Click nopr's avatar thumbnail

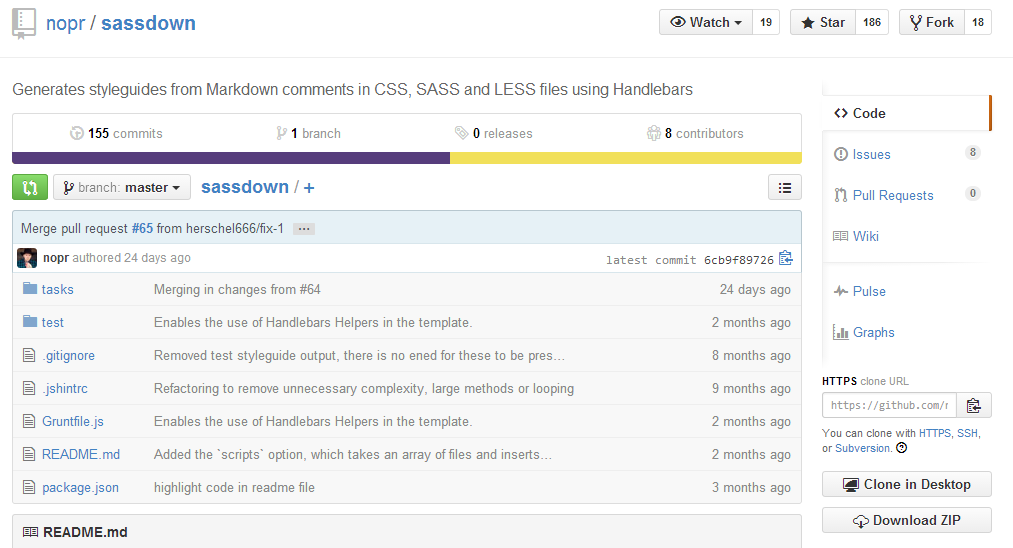(27, 258)
